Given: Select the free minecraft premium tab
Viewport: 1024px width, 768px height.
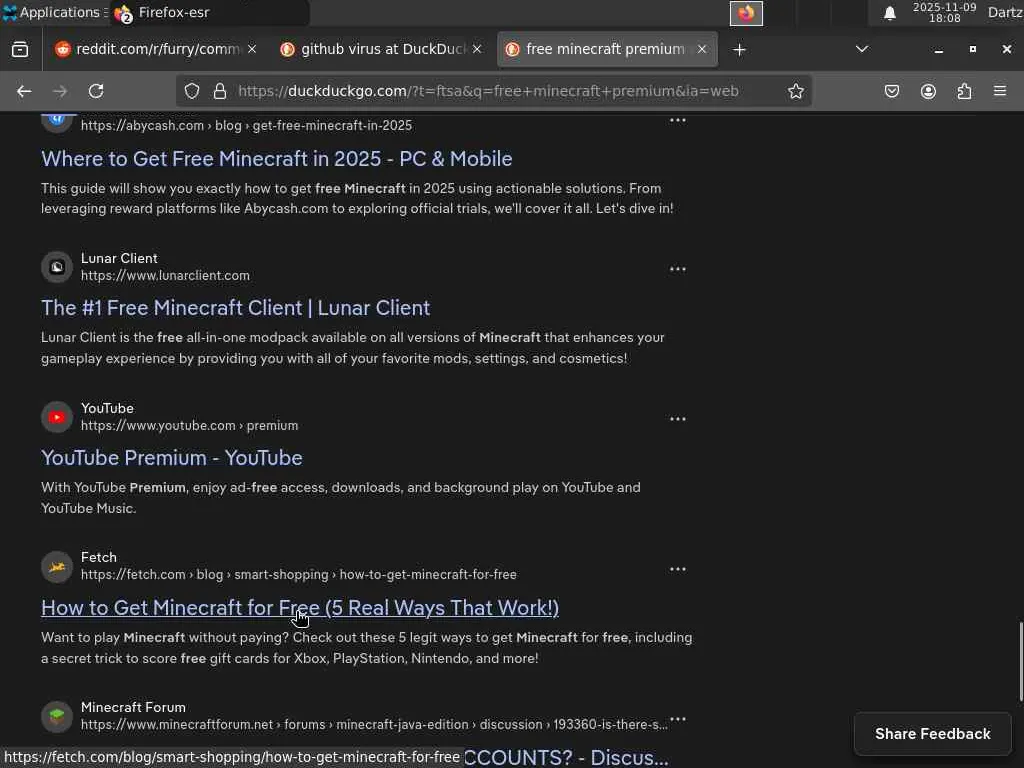Looking at the screenshot, I should 607,49.
